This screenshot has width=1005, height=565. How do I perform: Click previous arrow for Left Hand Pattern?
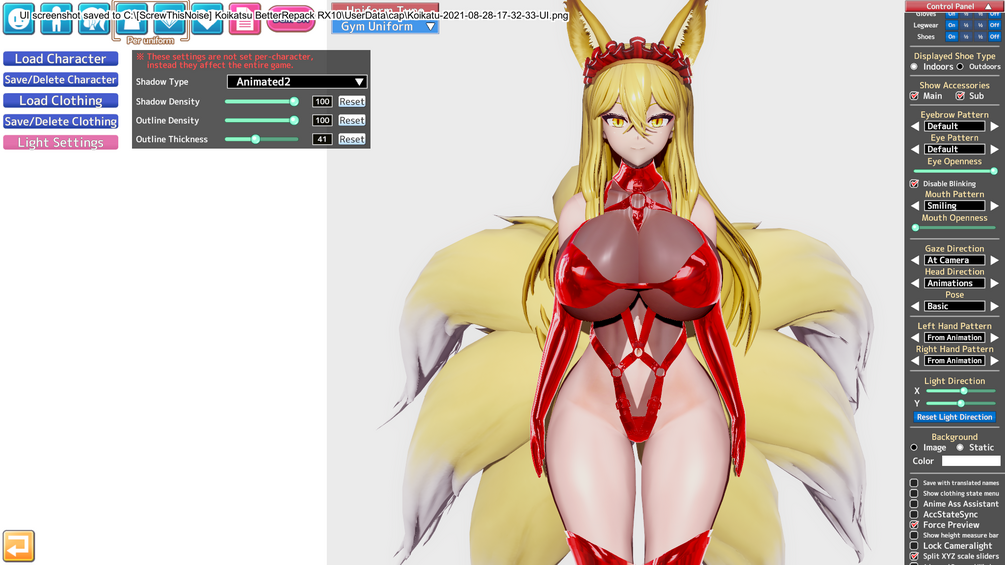(x=915, y=338)
